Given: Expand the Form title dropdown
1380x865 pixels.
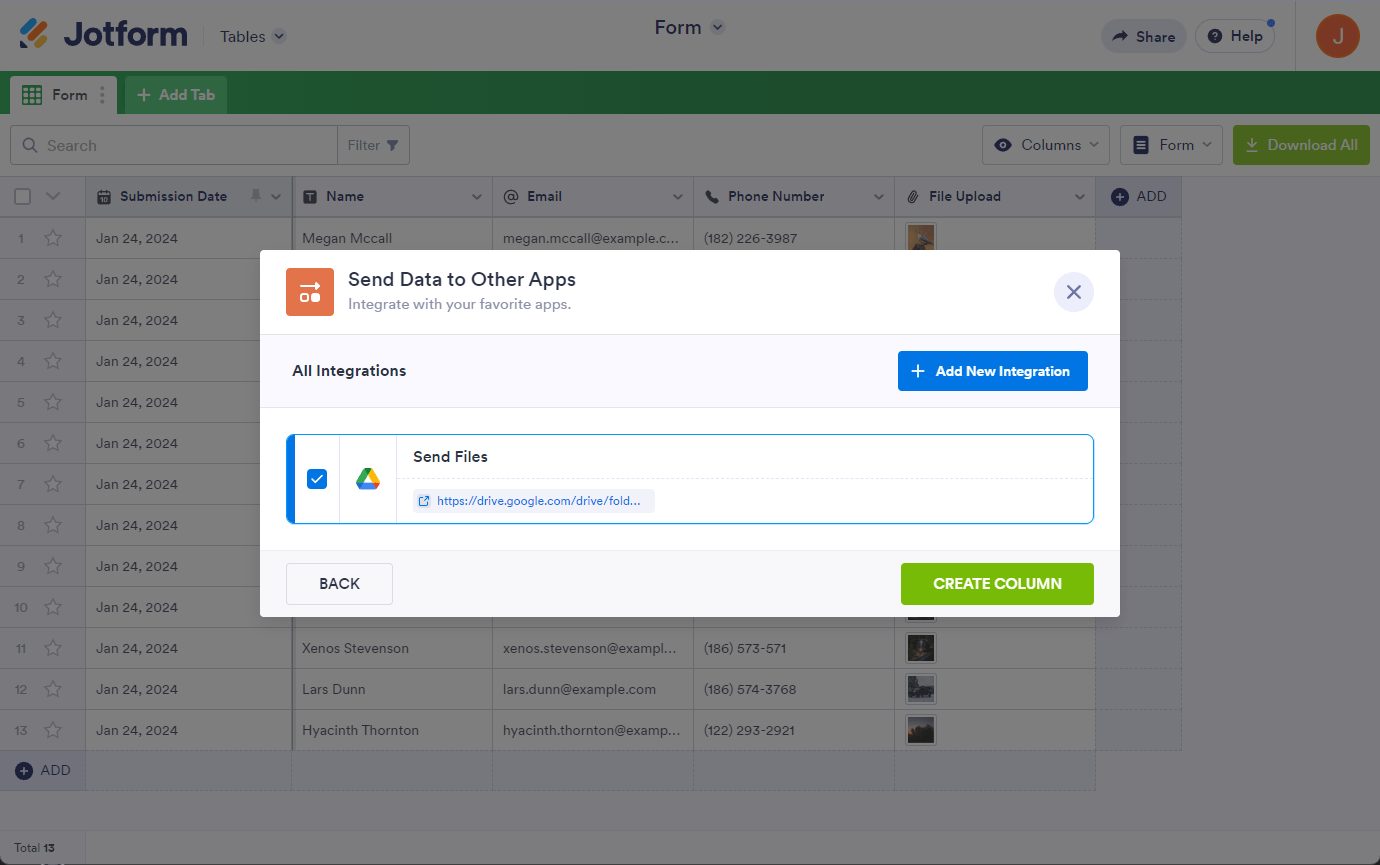Looking at the screenshot, I should pyautogui.click(x=717, y=28).
